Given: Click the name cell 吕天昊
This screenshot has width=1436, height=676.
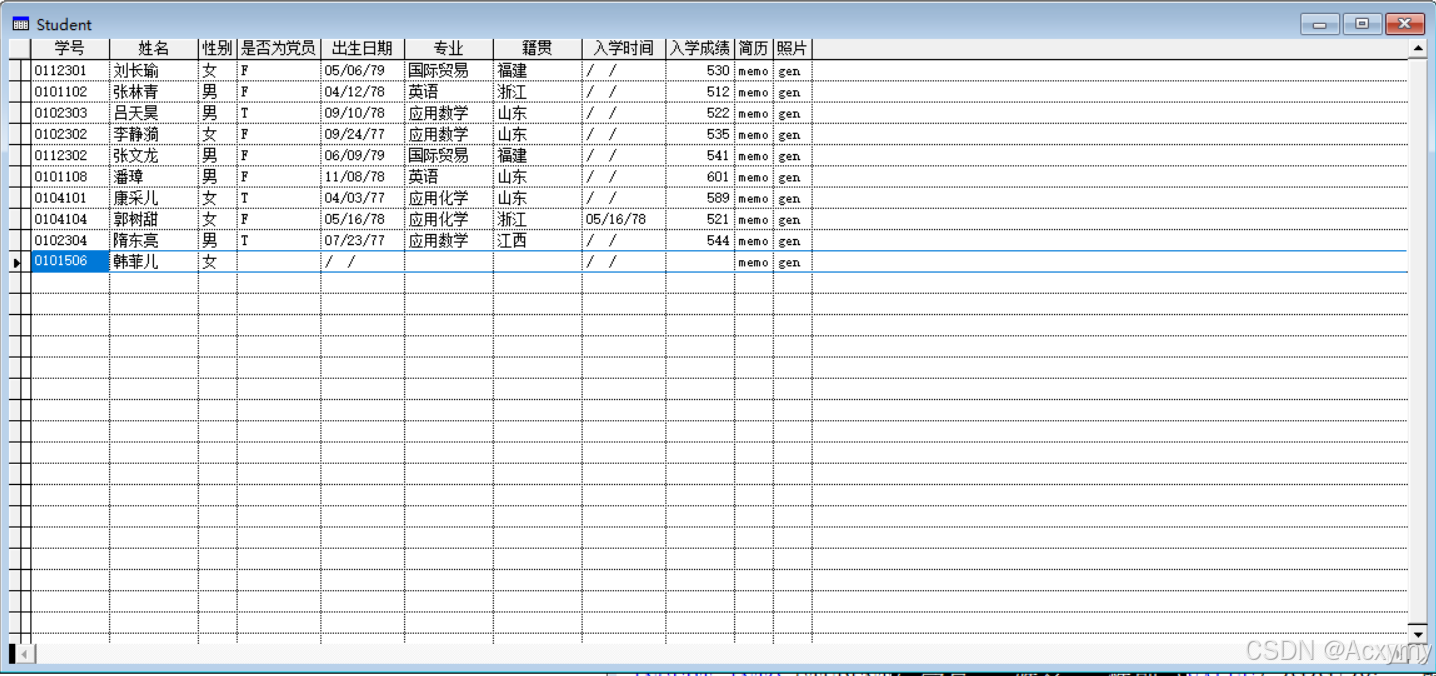Looking at the screenshot, I should pos(154,113).
